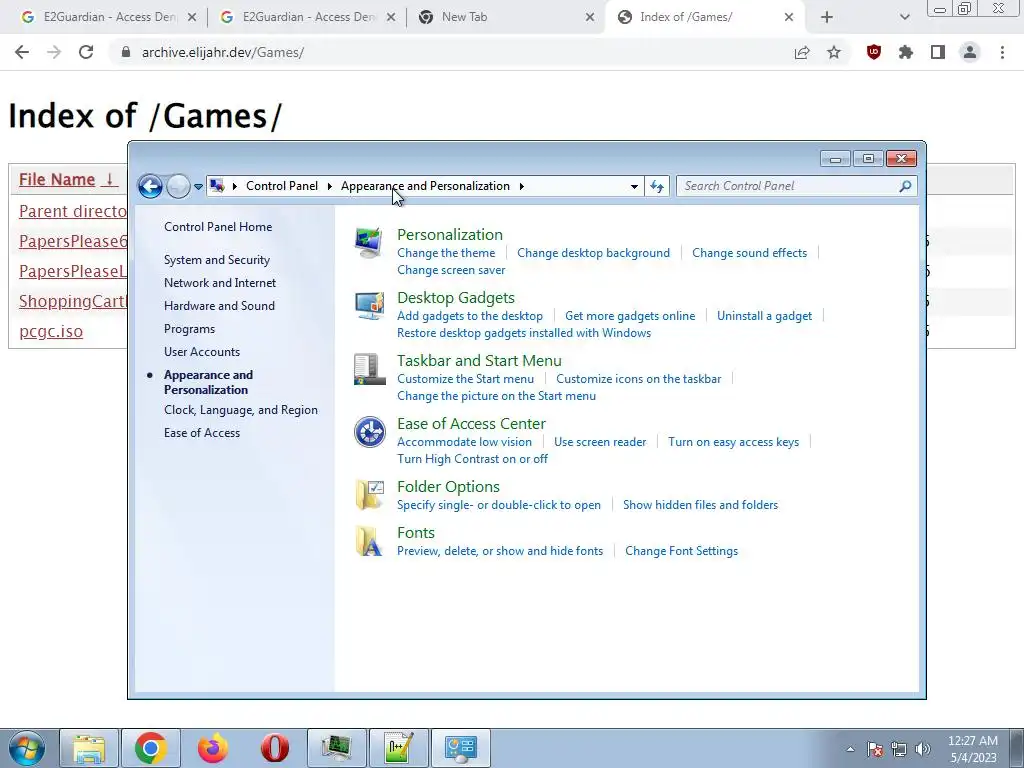Click Uninstall a gadget link
This screenshot has height=768, width=1024.
tap(765, 316)
